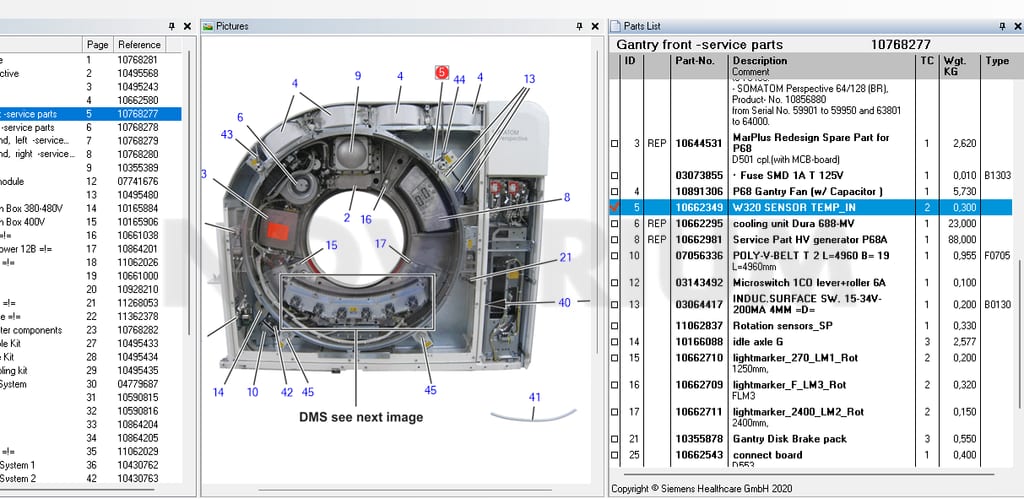This screenshot has width=1024, height=499.
Task: Click the Parts List document icon
Action: point(615,26)
